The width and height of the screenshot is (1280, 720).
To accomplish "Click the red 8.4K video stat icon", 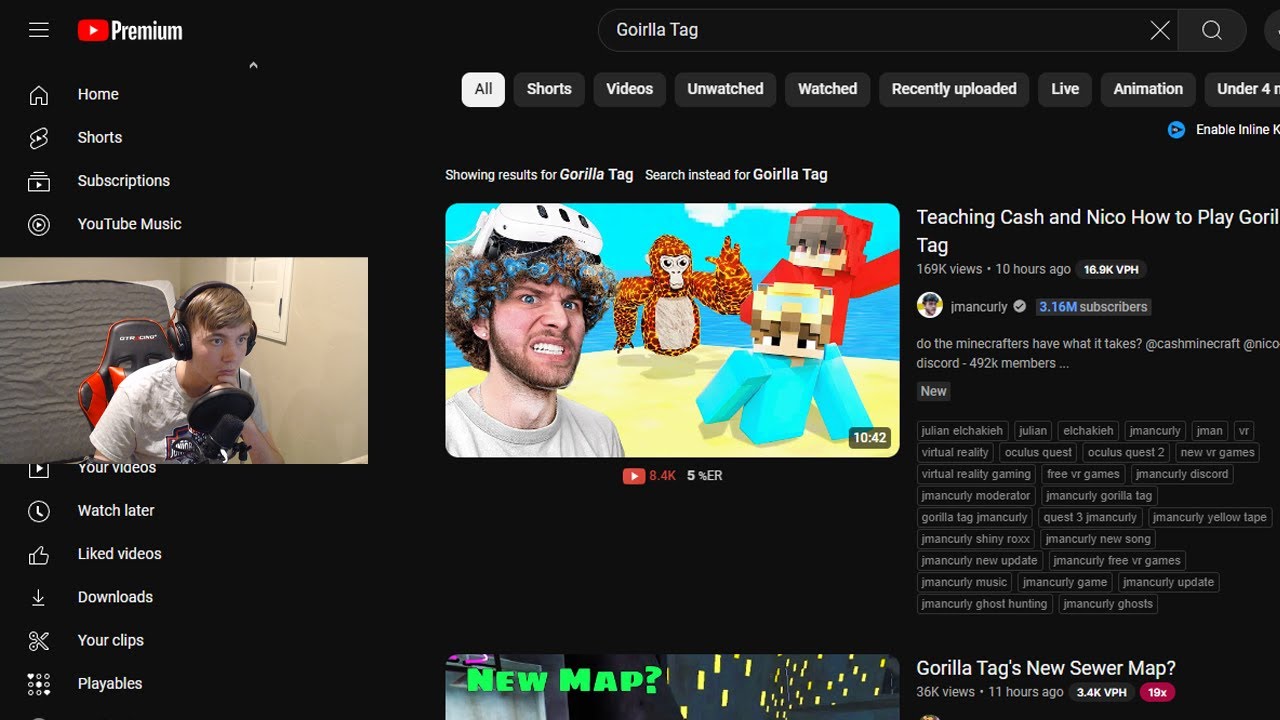I will point(634,476).
